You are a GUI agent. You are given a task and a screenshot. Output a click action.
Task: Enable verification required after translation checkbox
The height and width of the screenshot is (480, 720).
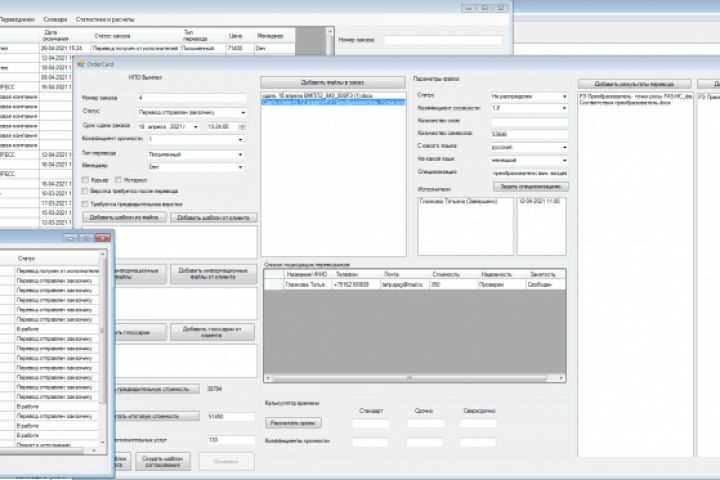85,191
